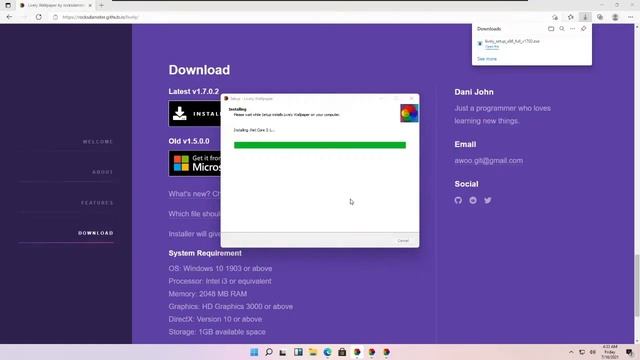Viewport: 640px width, 360px height.
Task: Open the Widgets taskbar icon
Action: (298, 352)
